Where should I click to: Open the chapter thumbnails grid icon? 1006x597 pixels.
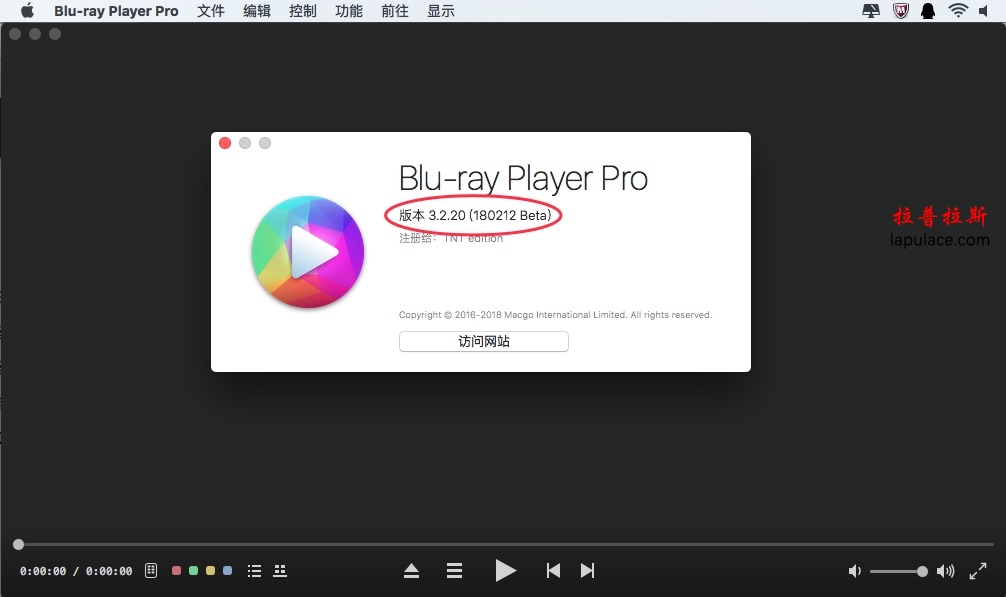point(280,571)
